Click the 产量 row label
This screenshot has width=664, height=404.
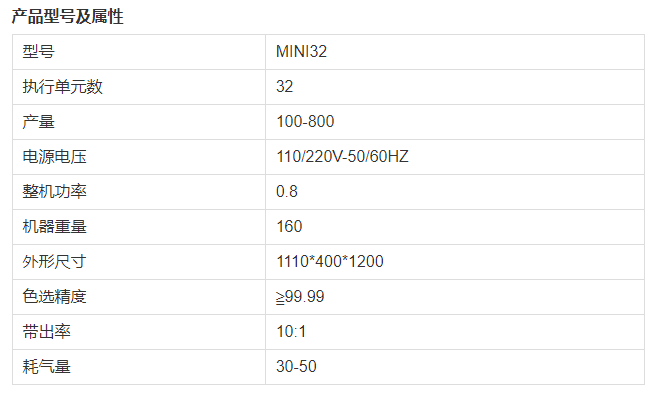pos(39,122)
